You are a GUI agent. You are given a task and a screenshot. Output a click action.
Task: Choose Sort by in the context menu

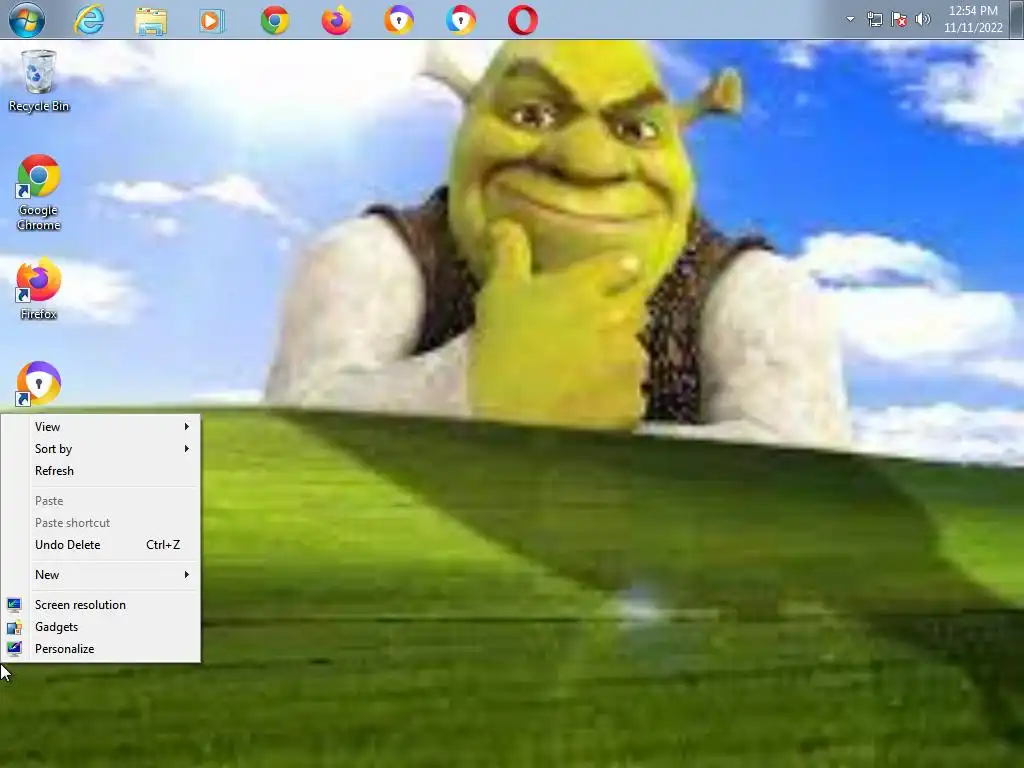(x=101, y=449)
